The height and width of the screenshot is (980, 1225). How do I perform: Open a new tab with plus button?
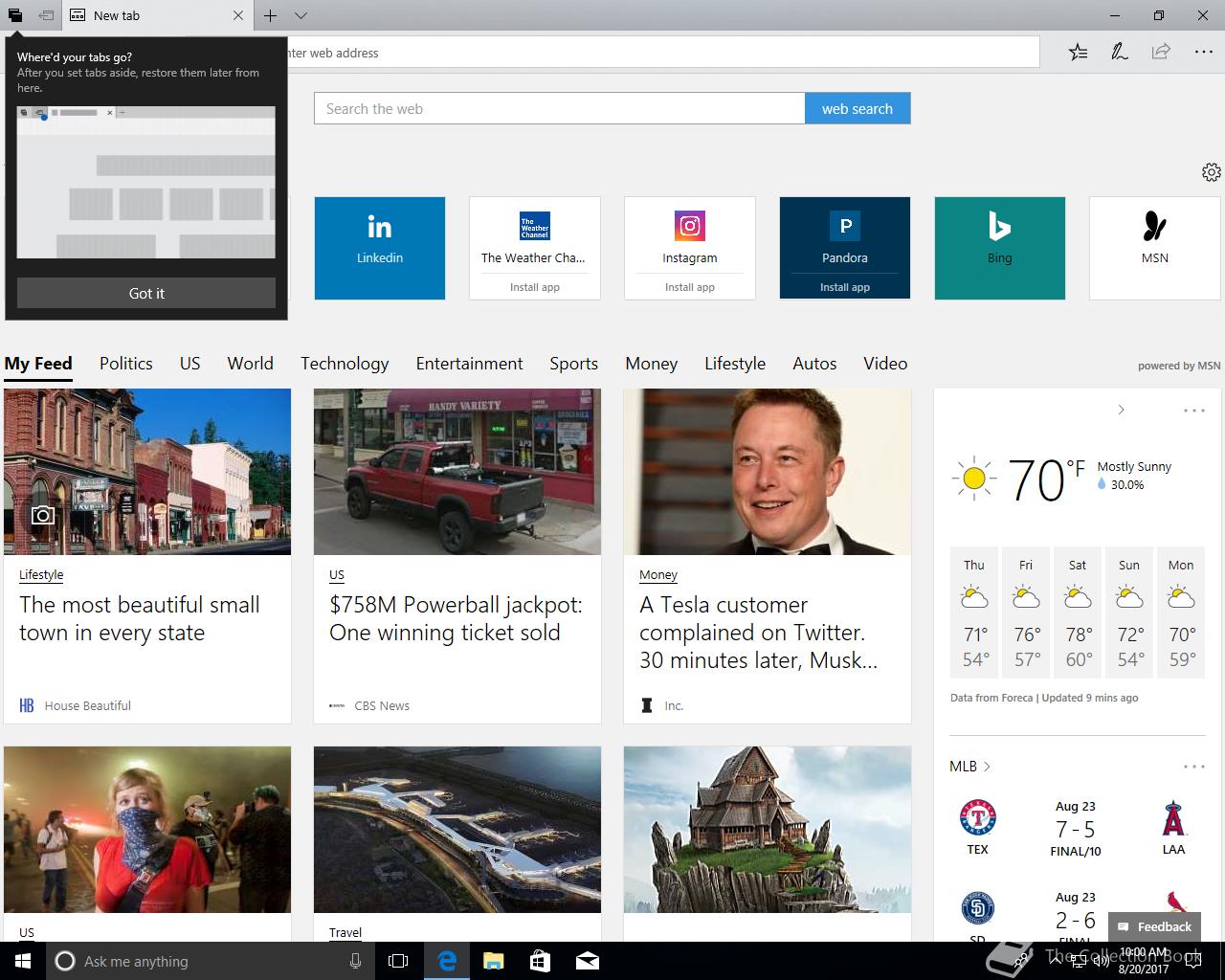271,15
